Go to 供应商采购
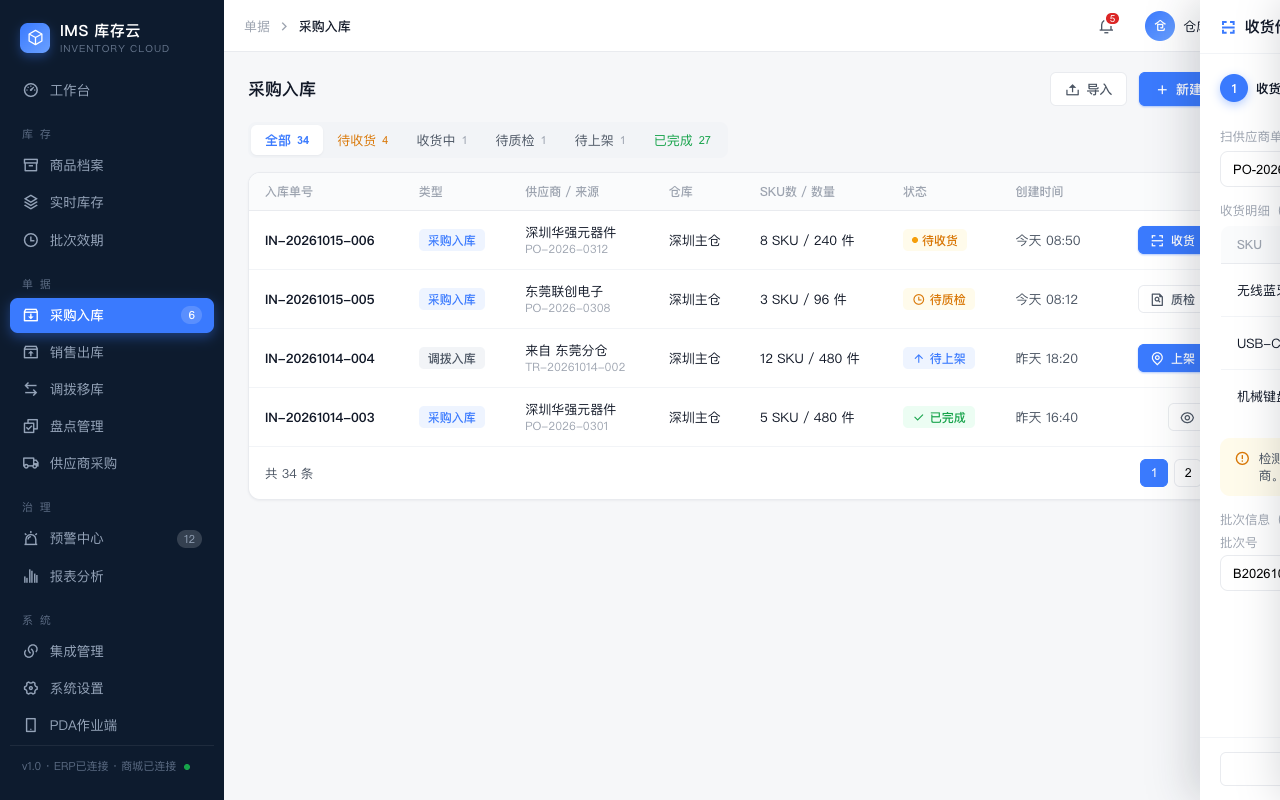 (112, 463)
